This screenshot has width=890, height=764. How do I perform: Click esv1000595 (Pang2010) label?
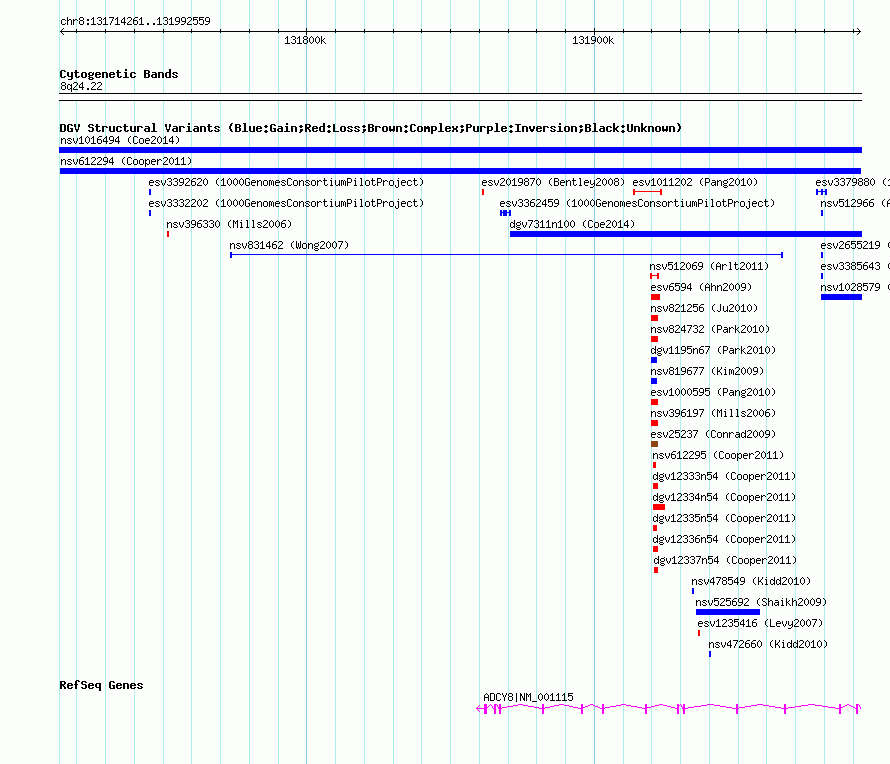(713, 392)
